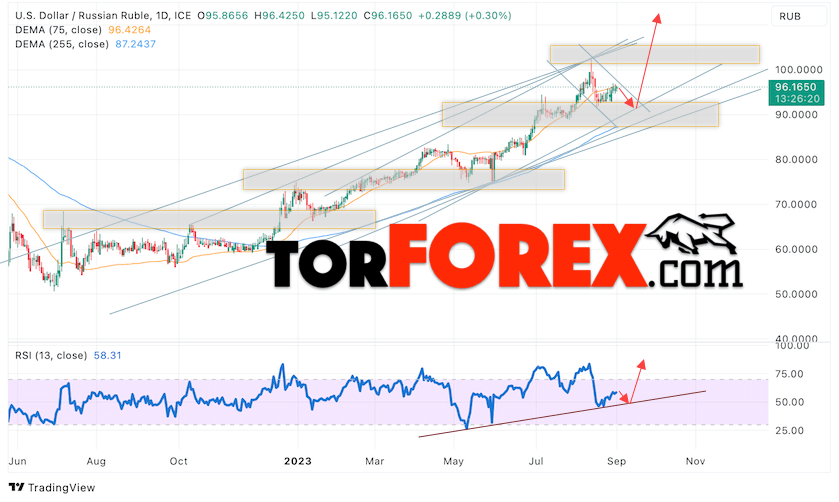This screenshot has height=502, width=839.
Task: Click the 80.0000 price axis label
Action: point(796,159)
